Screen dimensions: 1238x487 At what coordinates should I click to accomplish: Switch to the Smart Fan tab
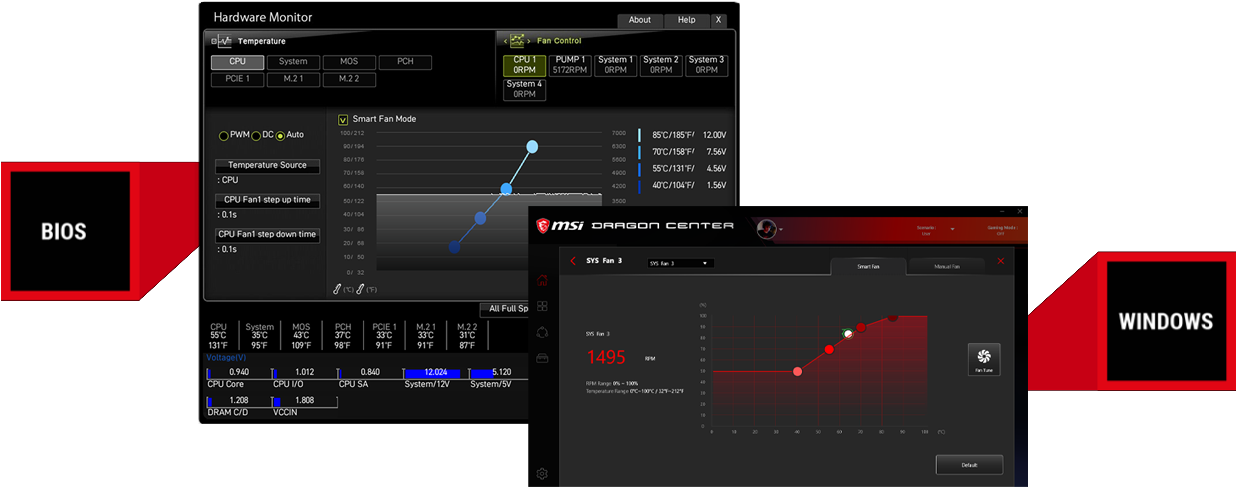[x=868, y=266]
